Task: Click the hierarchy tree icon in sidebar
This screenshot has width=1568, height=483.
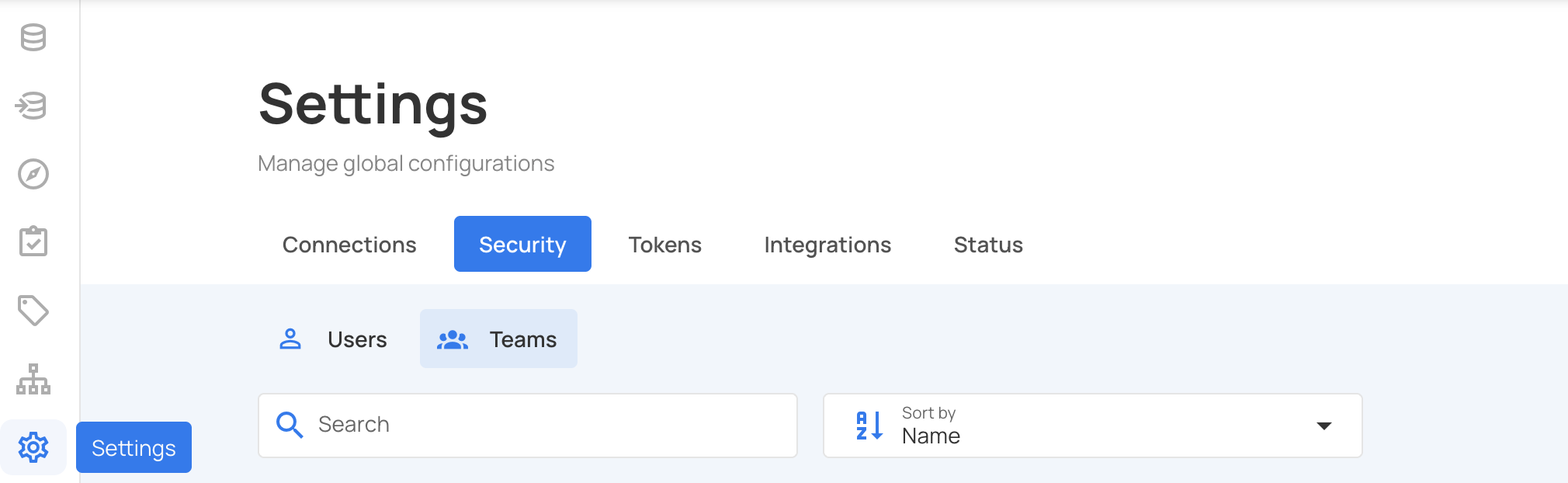Action: [33, 379]
